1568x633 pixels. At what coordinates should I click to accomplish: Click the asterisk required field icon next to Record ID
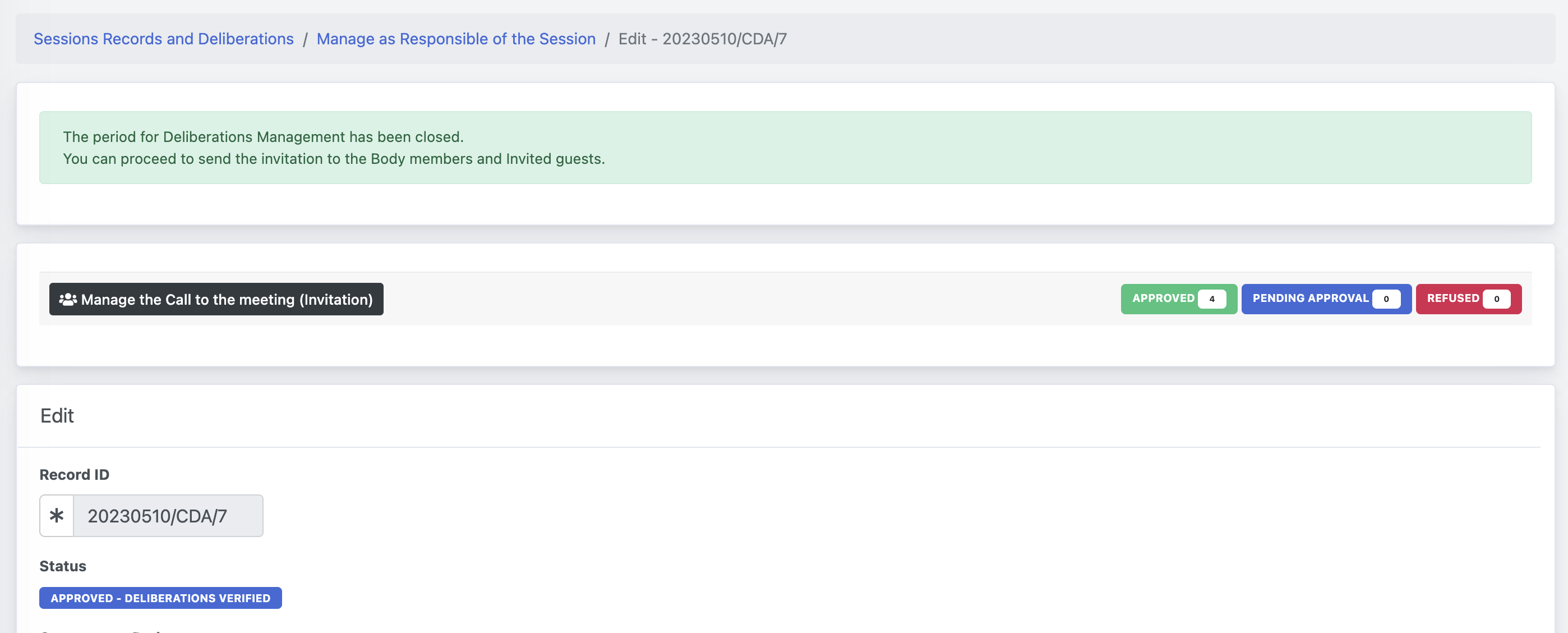pos(56,515)
